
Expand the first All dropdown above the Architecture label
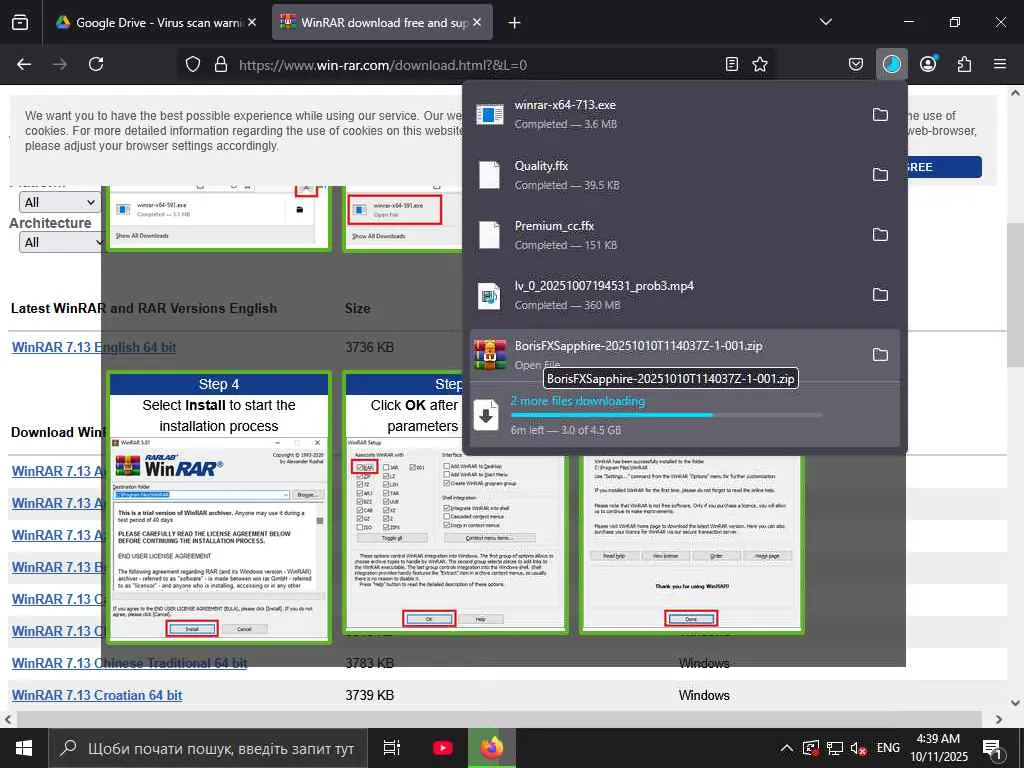pos(59,202)
